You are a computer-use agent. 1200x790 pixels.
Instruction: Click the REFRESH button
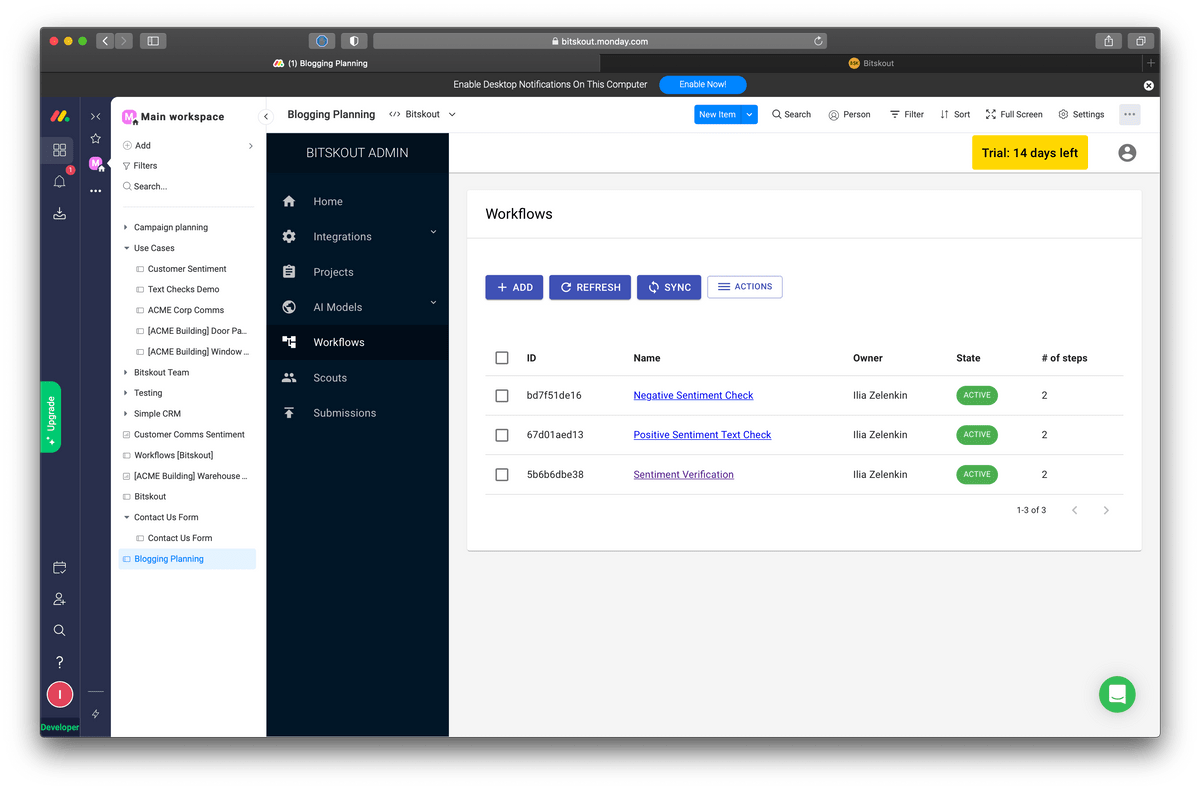coord(590,287)
